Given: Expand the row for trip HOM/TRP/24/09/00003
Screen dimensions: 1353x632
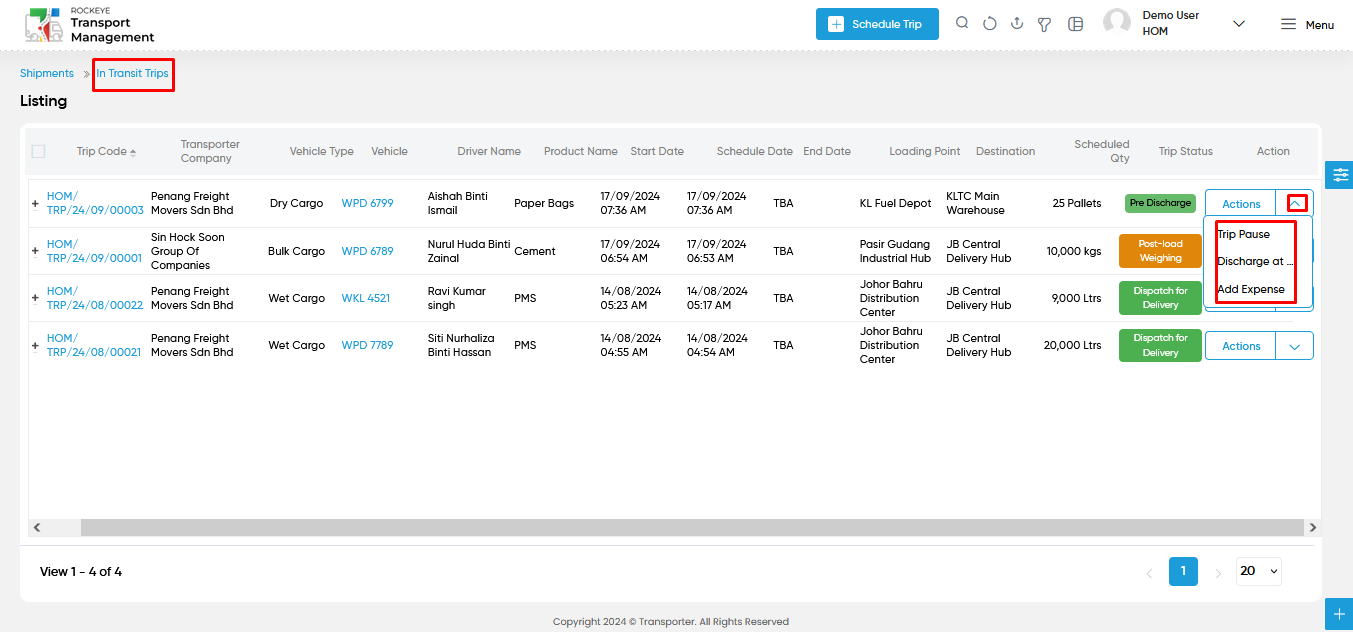Looking at the screenshot, I should coord(36,204).
